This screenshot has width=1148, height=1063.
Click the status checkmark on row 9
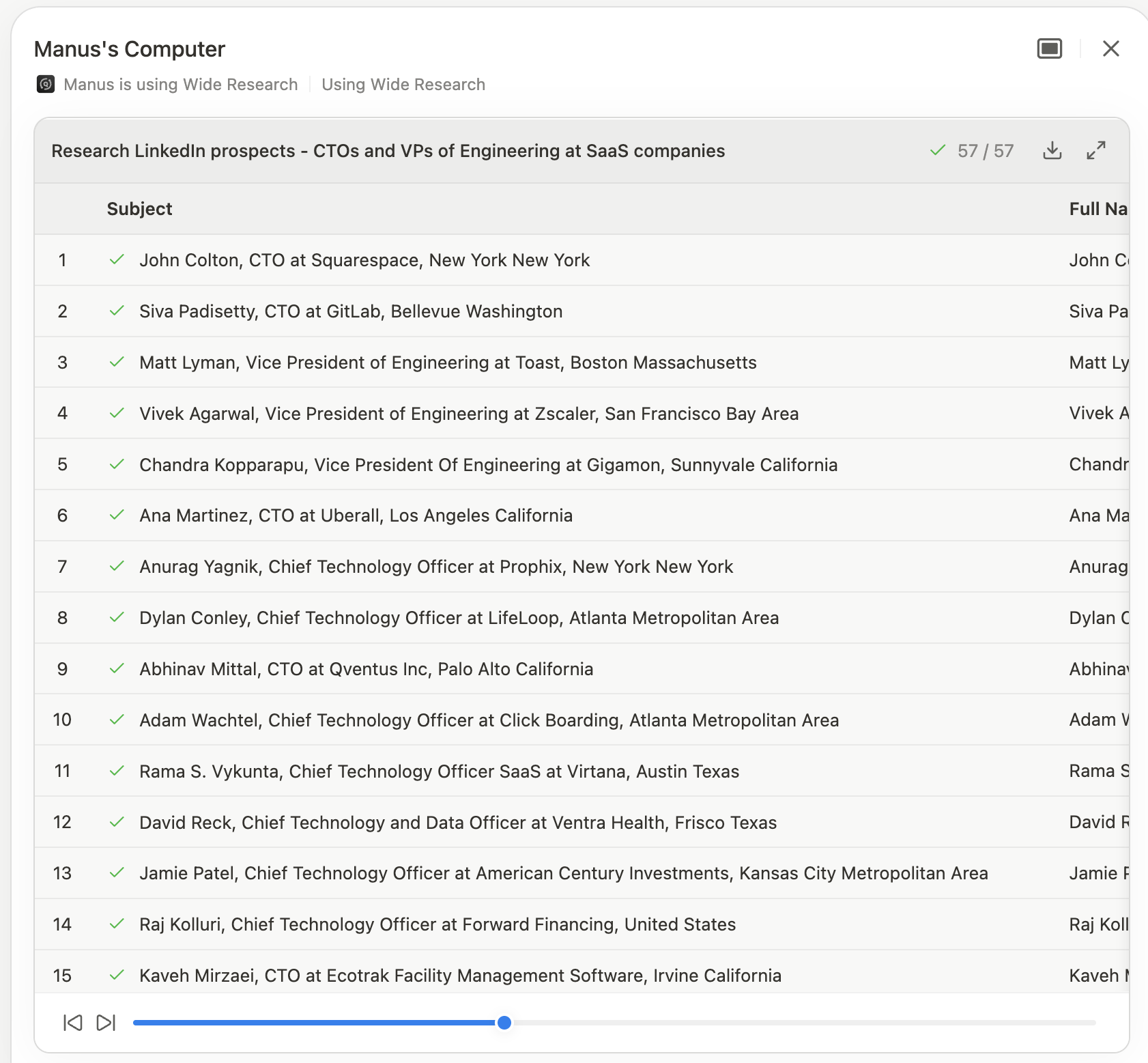pyautogui.click(x=117, y=668)
